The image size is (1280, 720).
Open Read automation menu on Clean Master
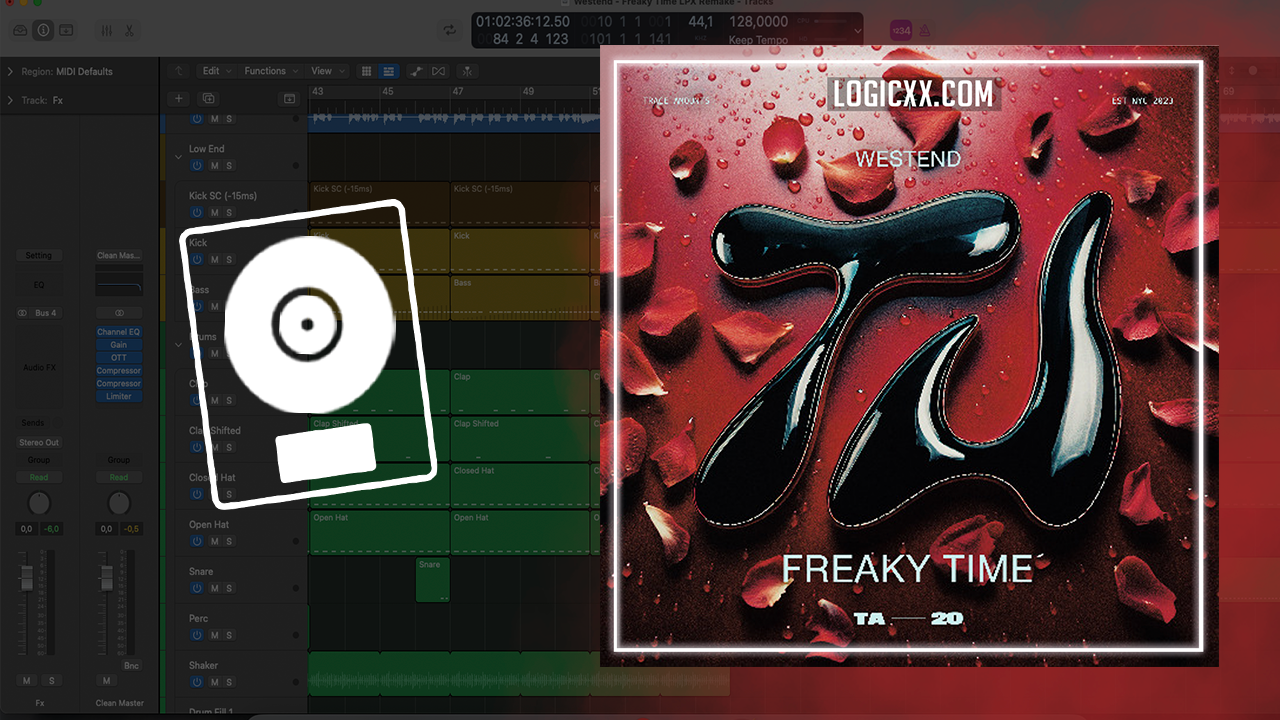pyautogui.click(x=119, y=478)
